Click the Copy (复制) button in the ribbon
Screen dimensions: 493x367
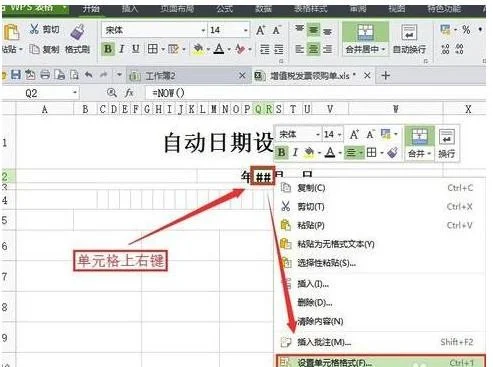[44, 49]
